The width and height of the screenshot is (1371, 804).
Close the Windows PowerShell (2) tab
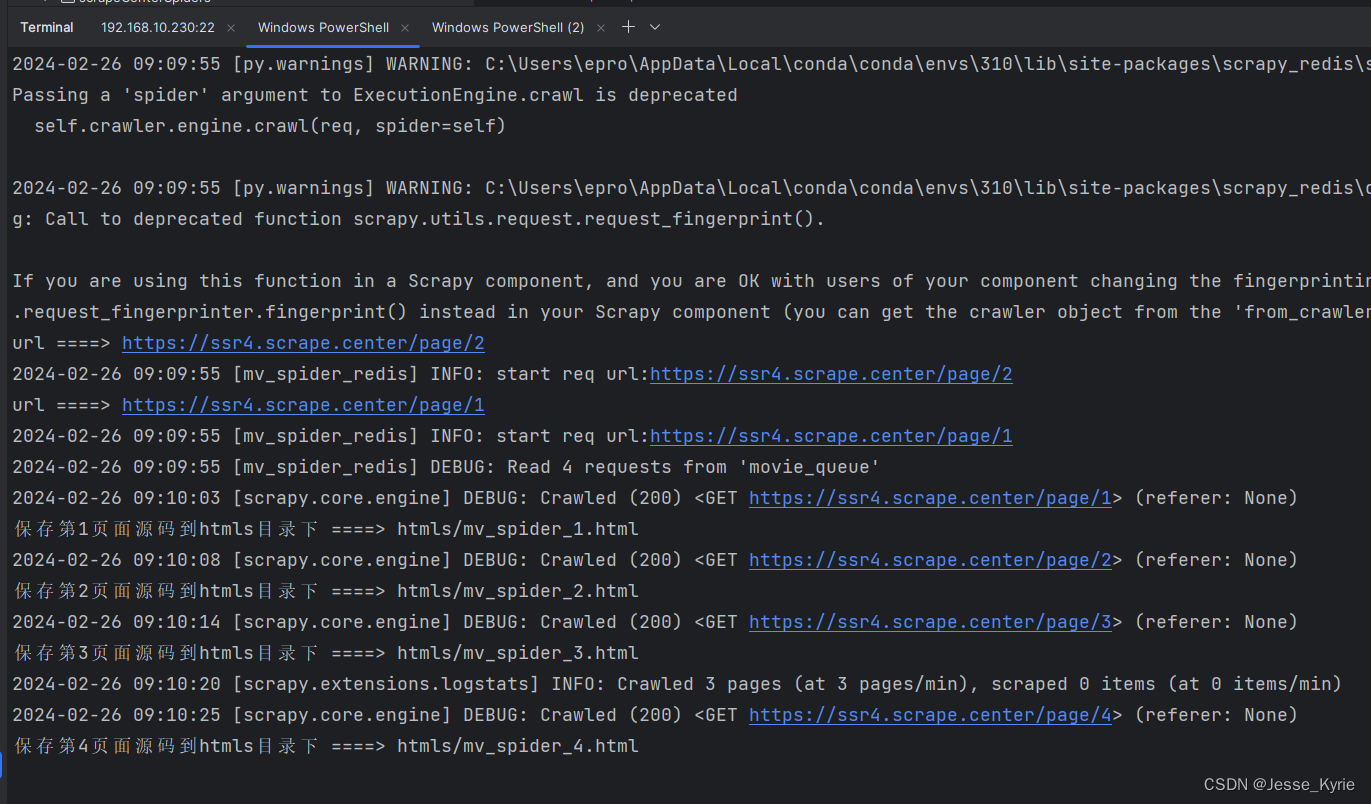(x=603, y=28)
